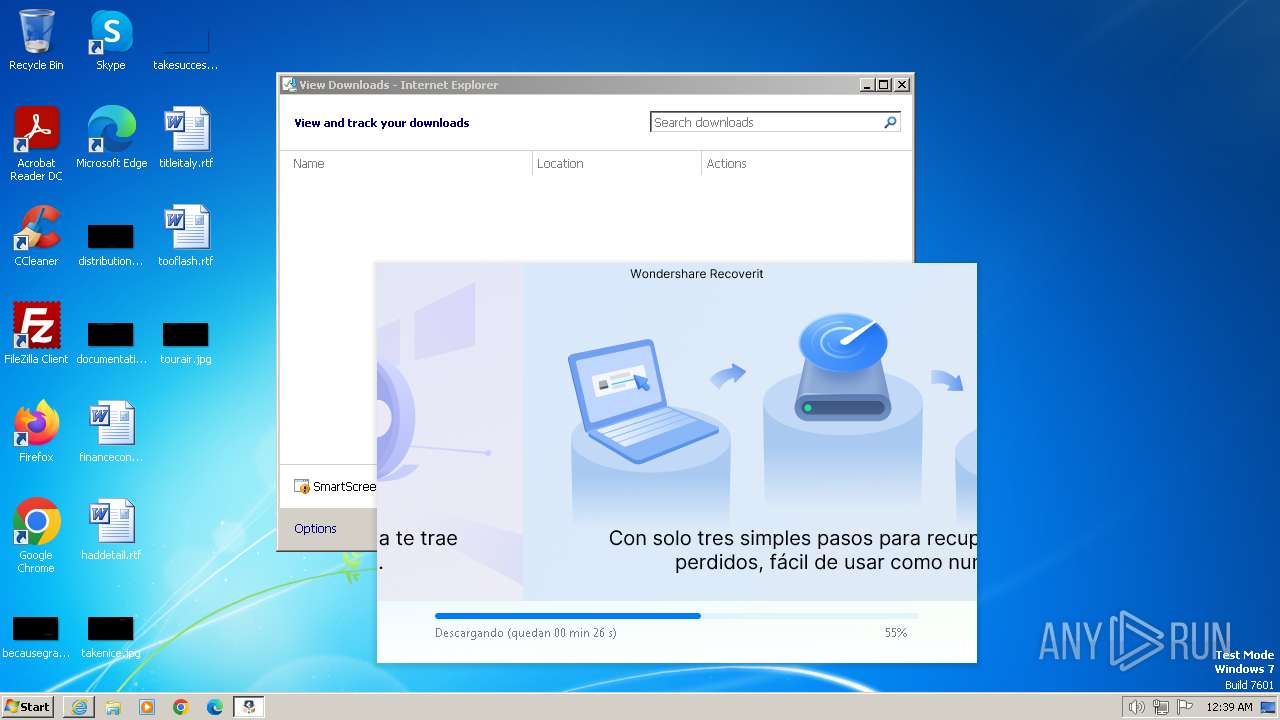
Task: Open the FileZilla Client desktop icon
Action: [x=36, y=333]
